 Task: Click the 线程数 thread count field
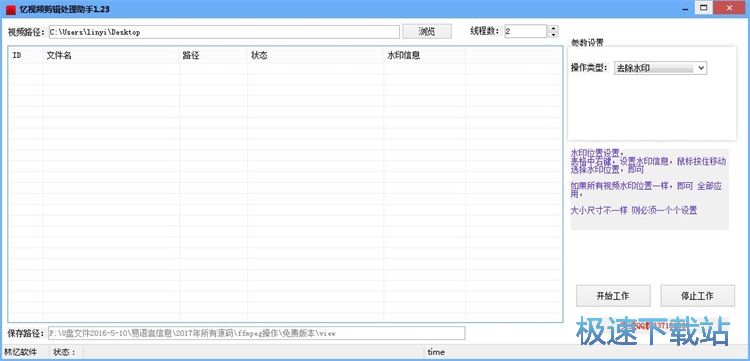[525, 32]
